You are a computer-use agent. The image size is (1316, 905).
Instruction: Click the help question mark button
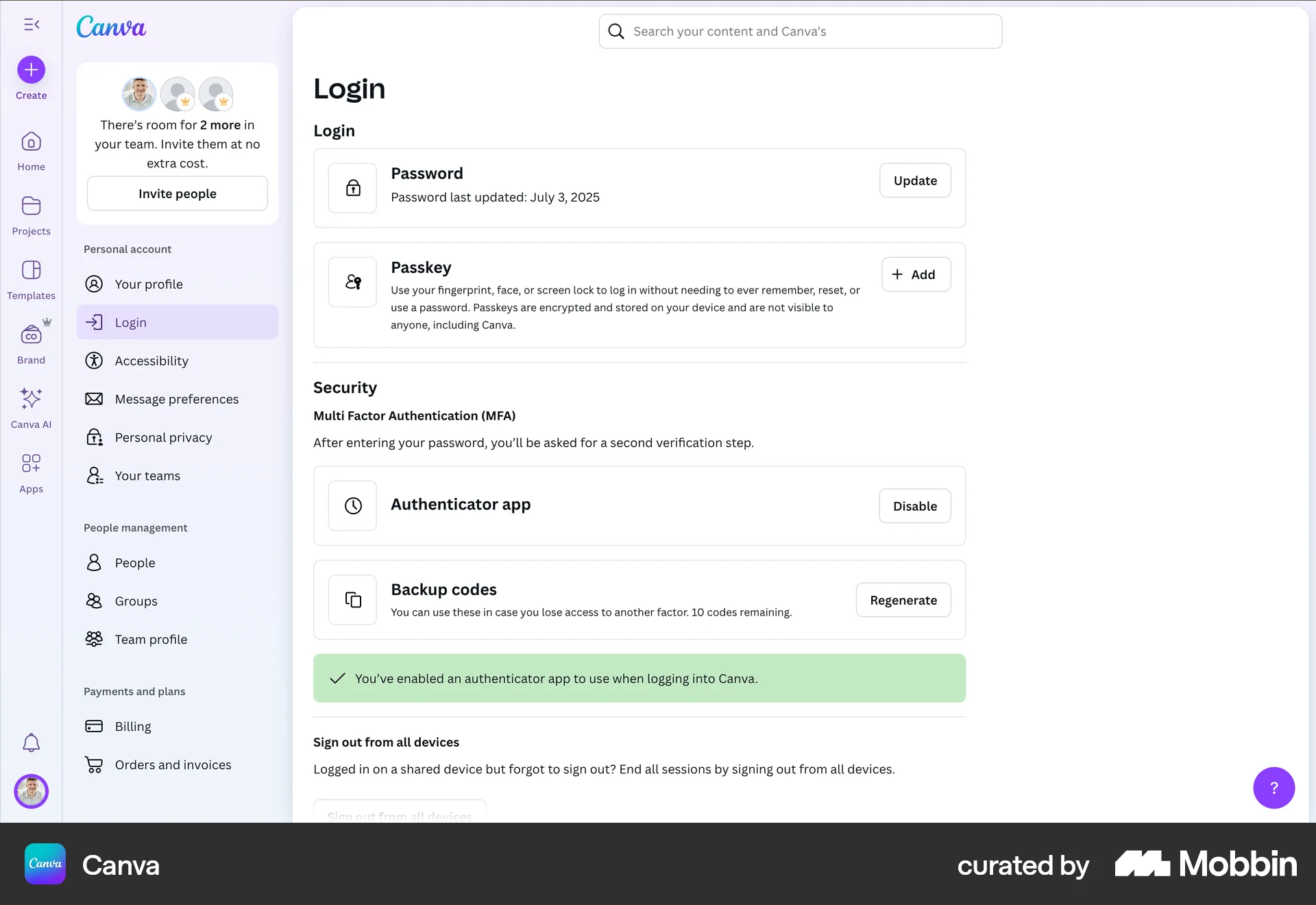pos(1274,788)
